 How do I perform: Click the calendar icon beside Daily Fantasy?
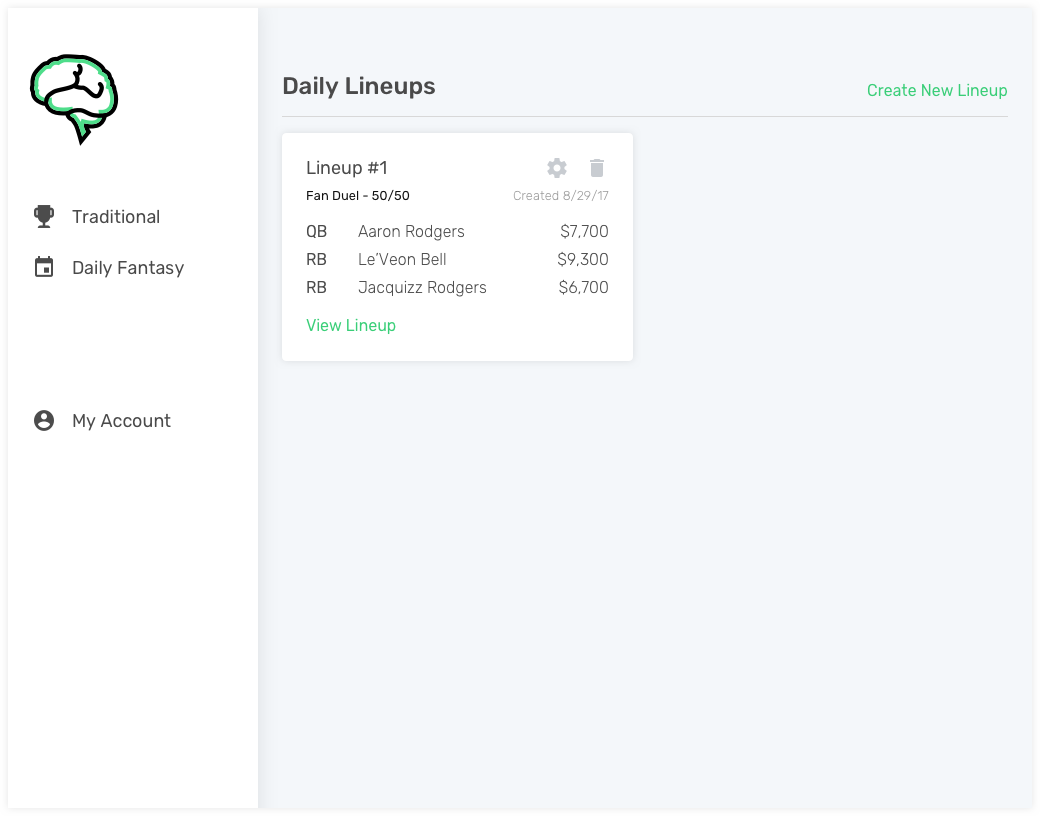click(44, 267)
